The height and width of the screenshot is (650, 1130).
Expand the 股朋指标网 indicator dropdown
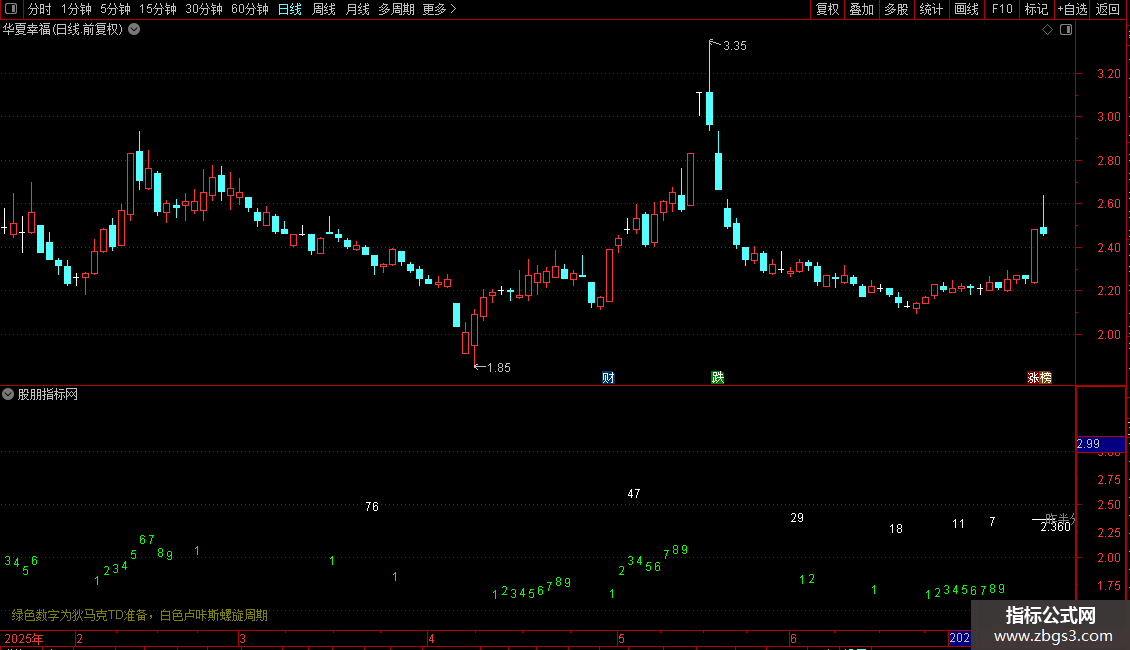(8, 394)
